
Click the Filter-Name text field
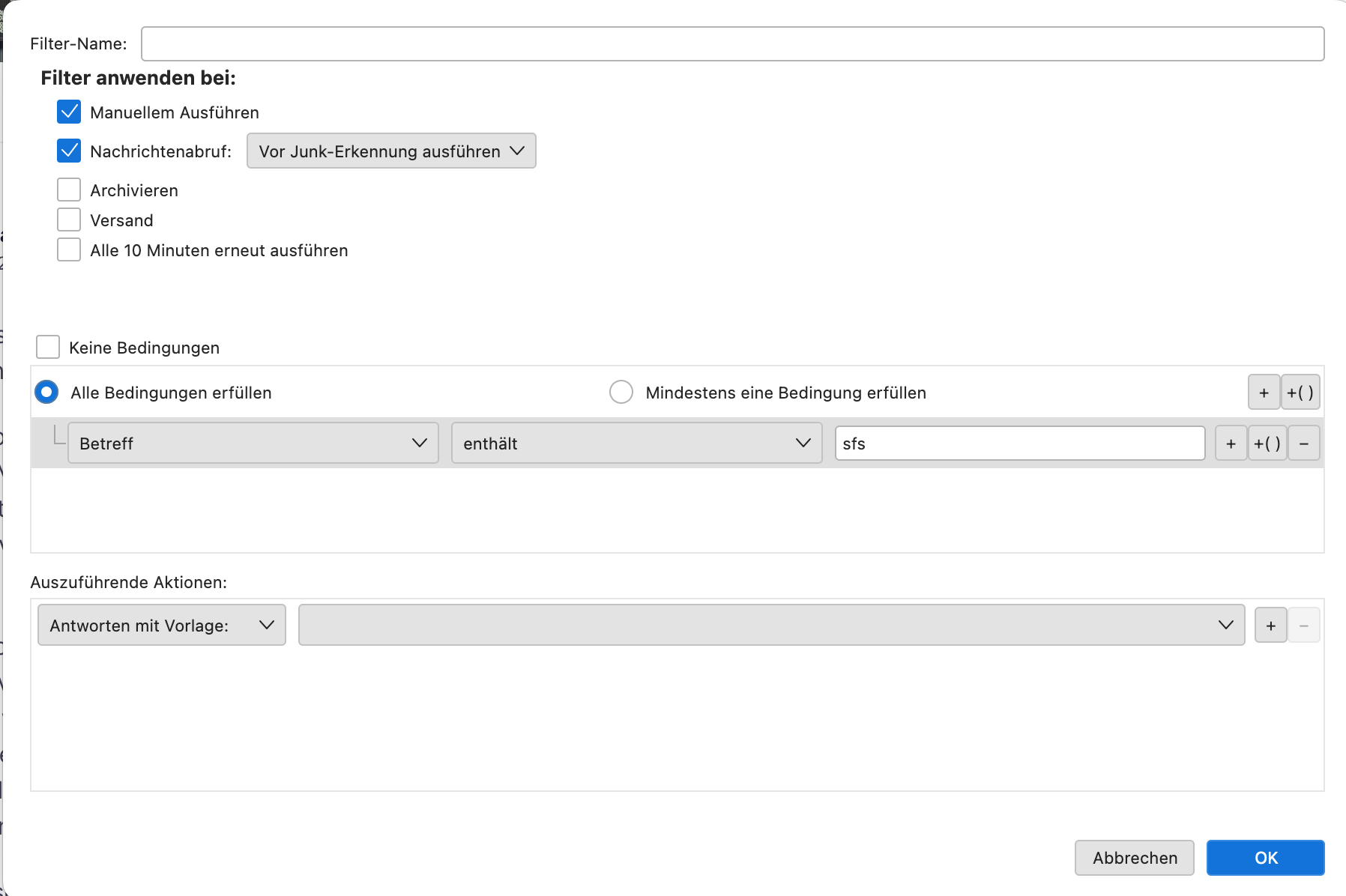732,44
